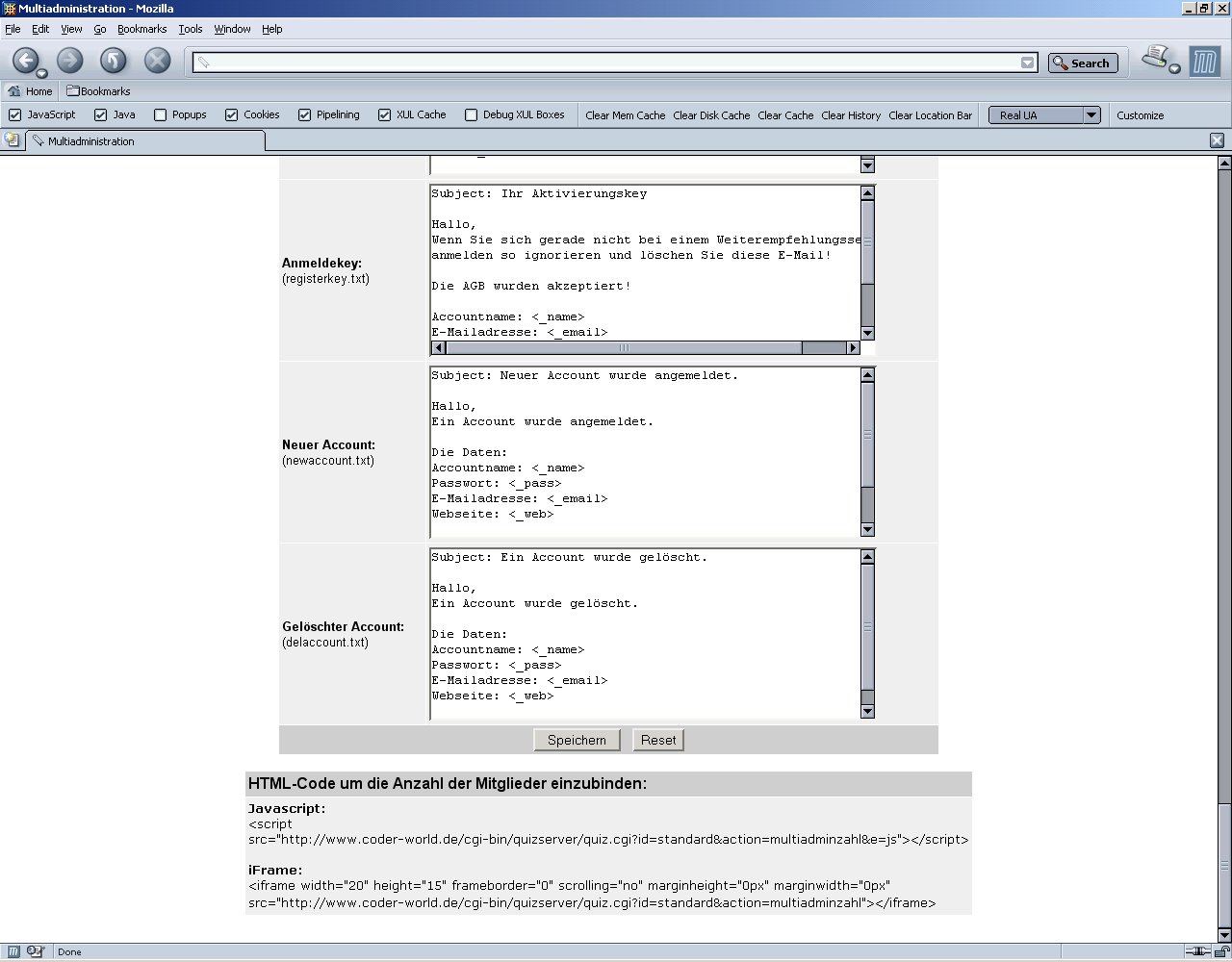Open the File menu
Screen dimensions: 1232x962
point(13,29)
